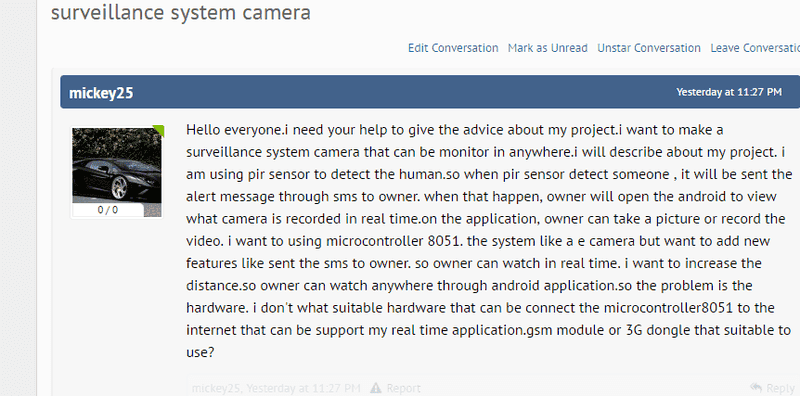Click Edit Conversation link
Screen dimensions: 800x396
[x=453, y=48]
